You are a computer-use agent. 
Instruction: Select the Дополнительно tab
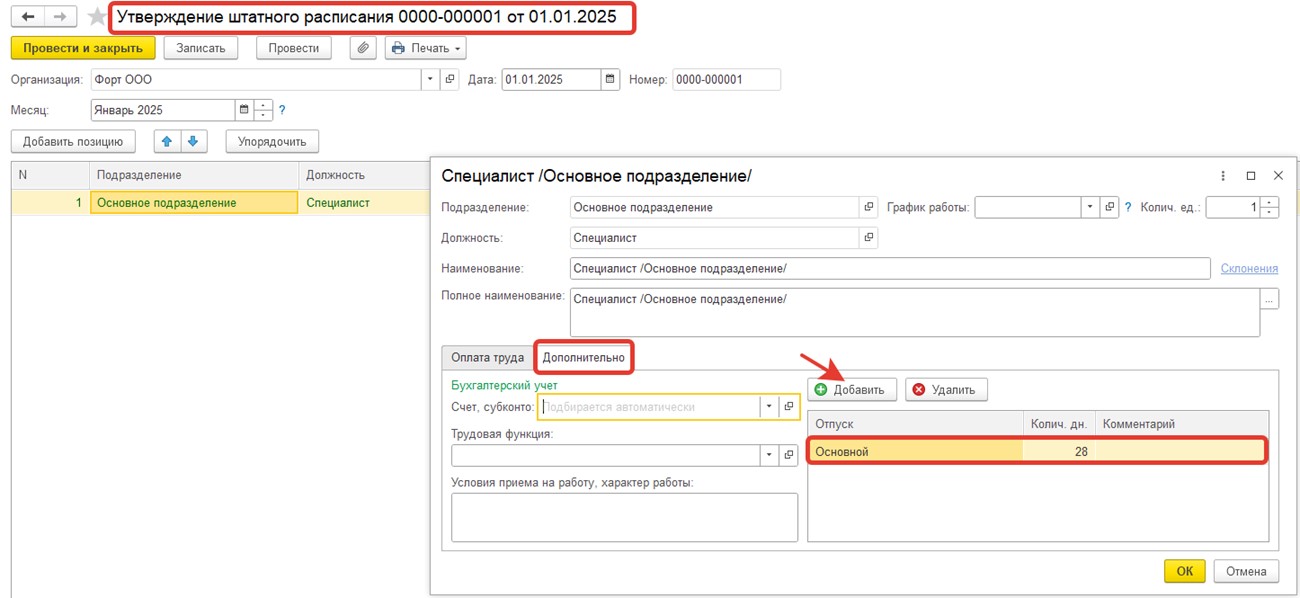click(x=583, y=358)
